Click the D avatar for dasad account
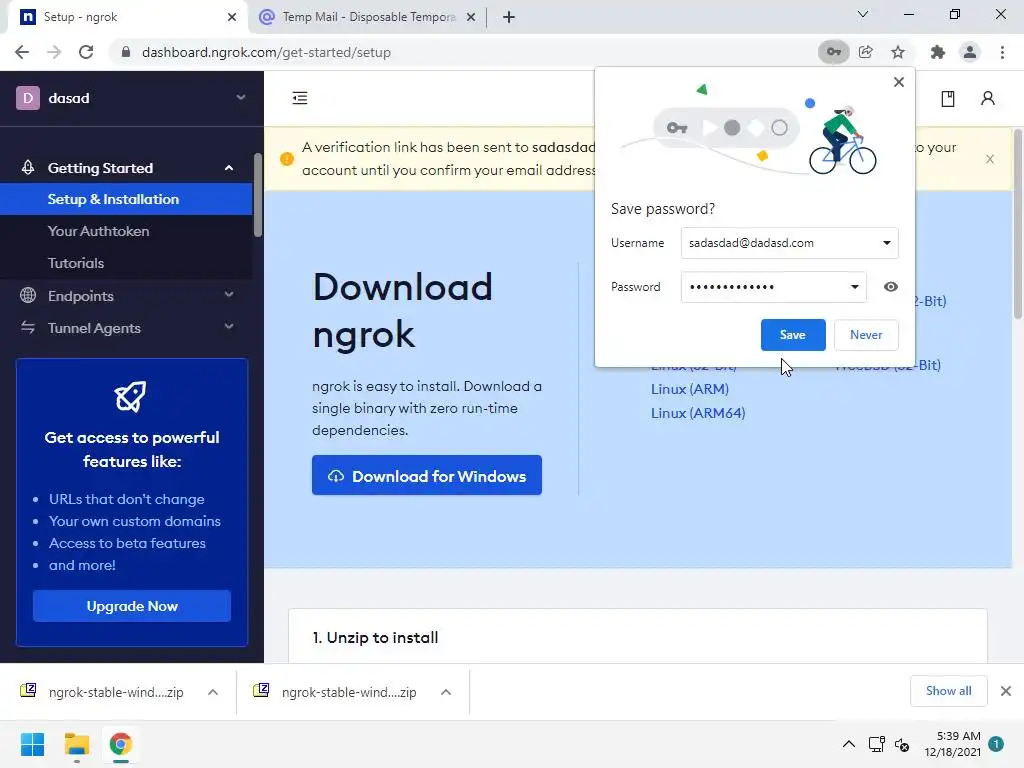1024x768 pixels. coord(27,98)
